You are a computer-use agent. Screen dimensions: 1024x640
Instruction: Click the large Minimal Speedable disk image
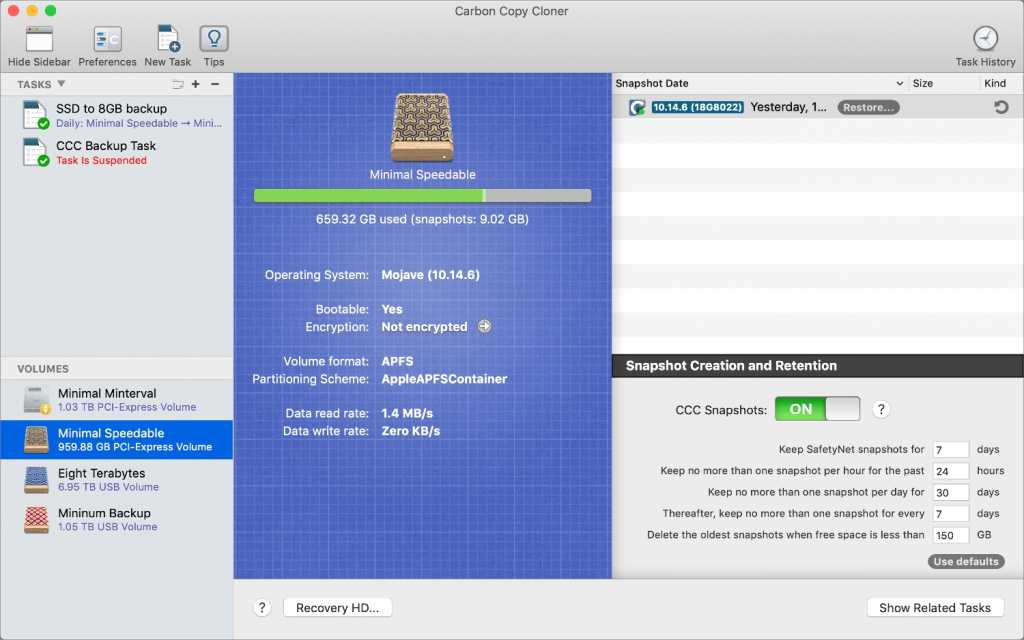tap(422, 127)
